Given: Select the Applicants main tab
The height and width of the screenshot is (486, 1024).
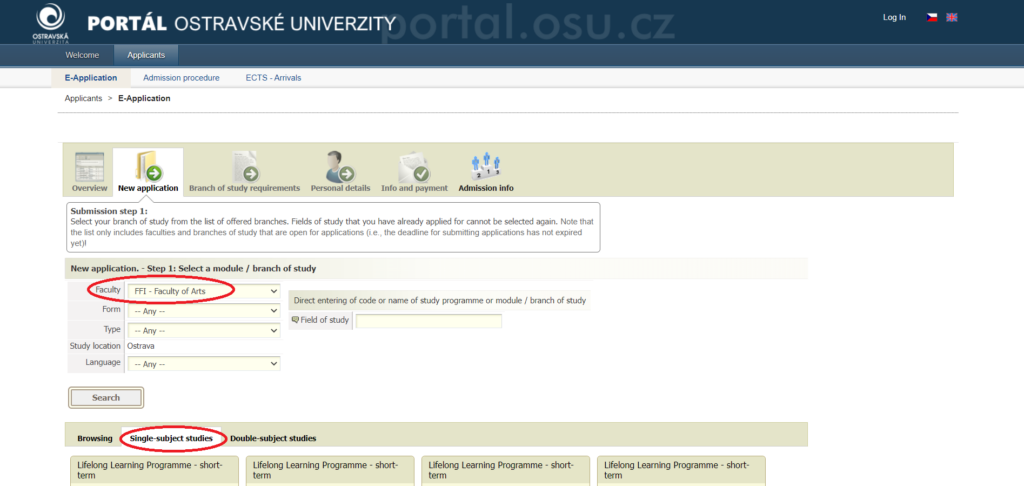Looking at the screenshot, I should [x=146, y=55].
